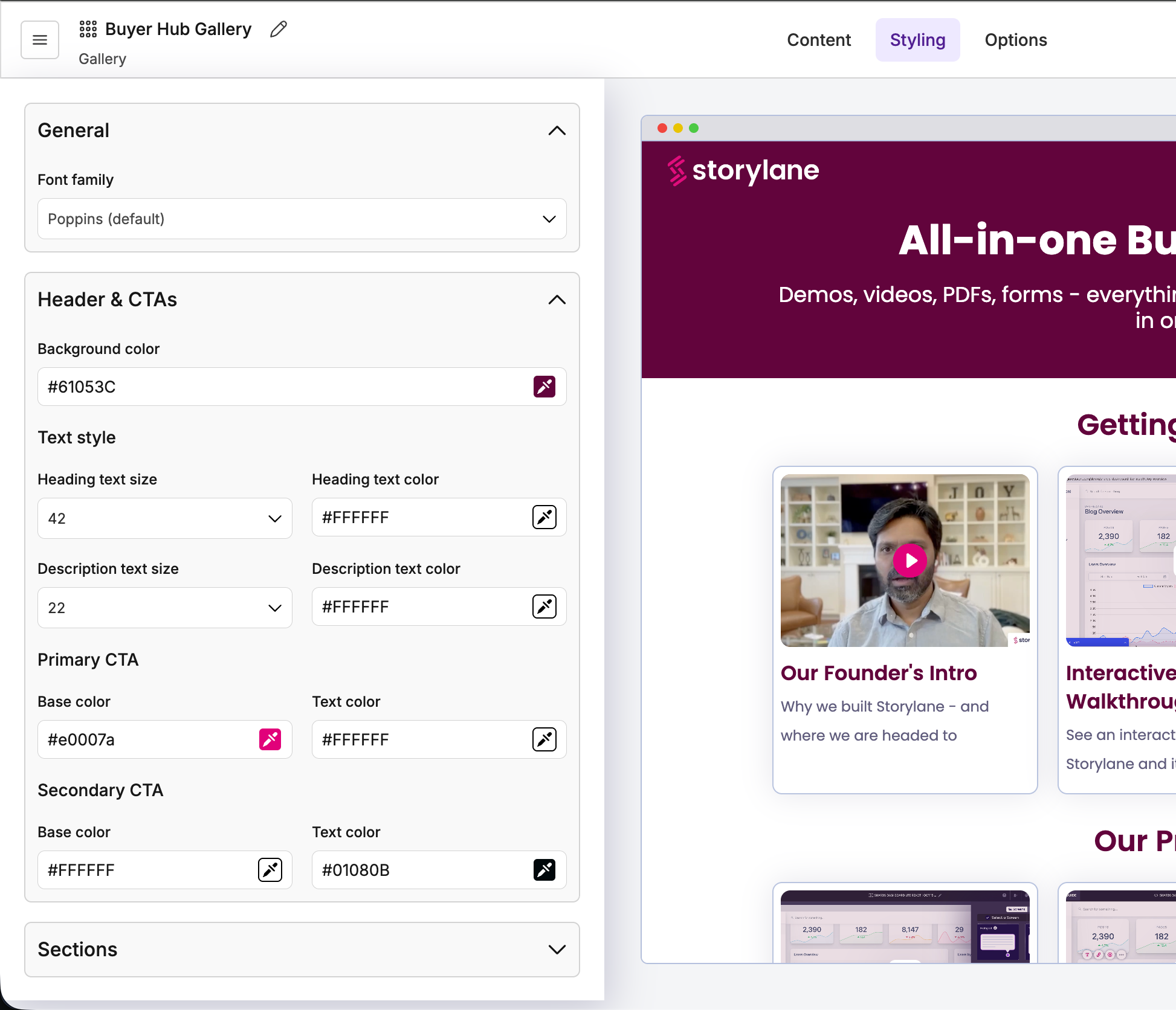Switch to the Content tab

818,40
